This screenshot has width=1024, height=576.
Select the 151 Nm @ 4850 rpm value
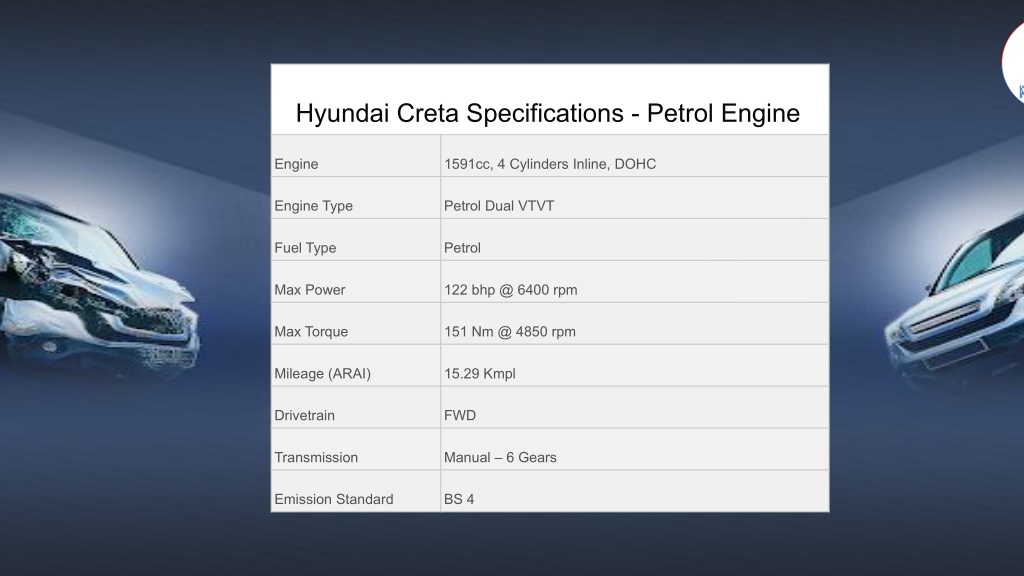coord(510,331)
